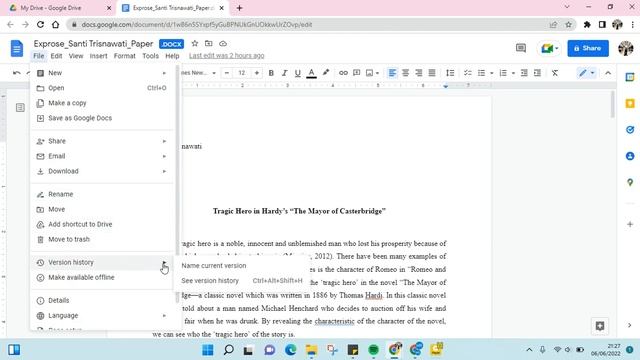Viewport: 640px width, 360px height.
Task: Decrease the font size
Action: 227,73
